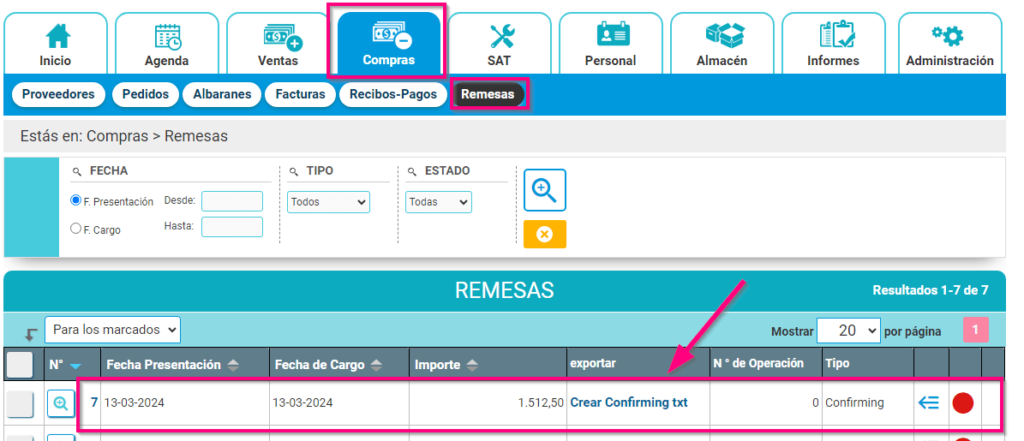Open the Pedidos submenu
This screenshot has width=1024, height=441.
click(x=146, y=94)
